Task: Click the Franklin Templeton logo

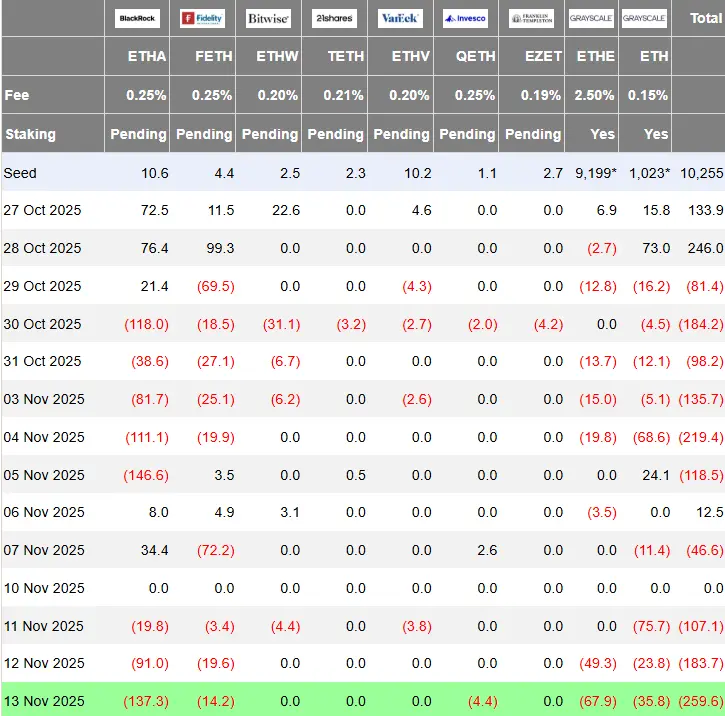Action: (x=531, y=18)
